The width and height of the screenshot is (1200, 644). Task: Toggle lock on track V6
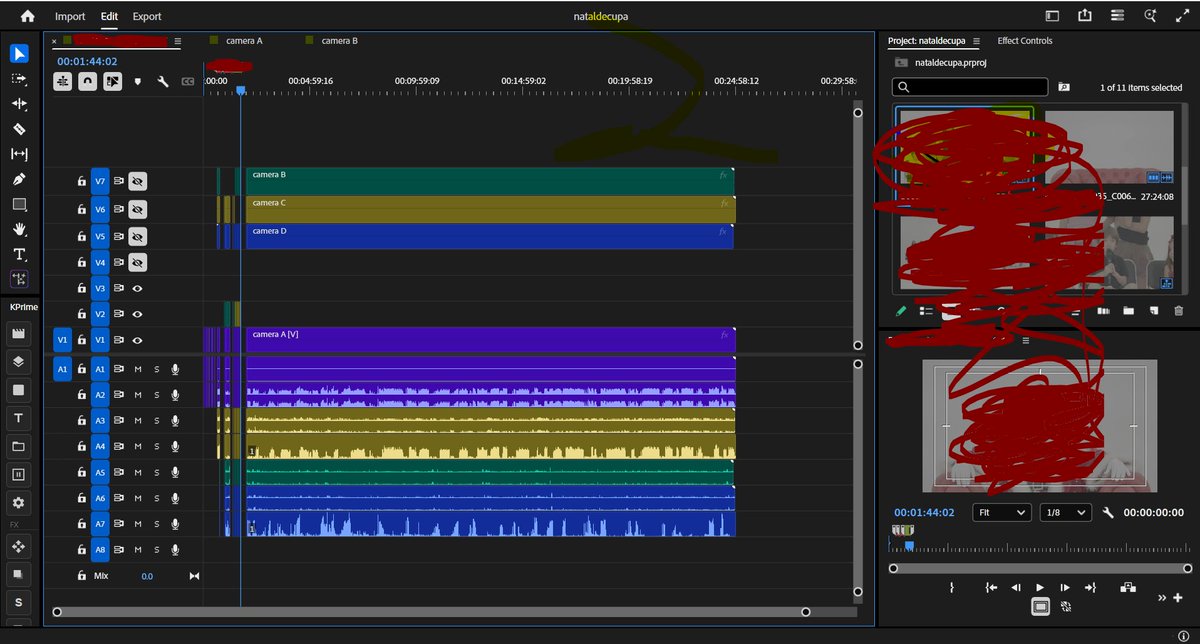[82, 210]
